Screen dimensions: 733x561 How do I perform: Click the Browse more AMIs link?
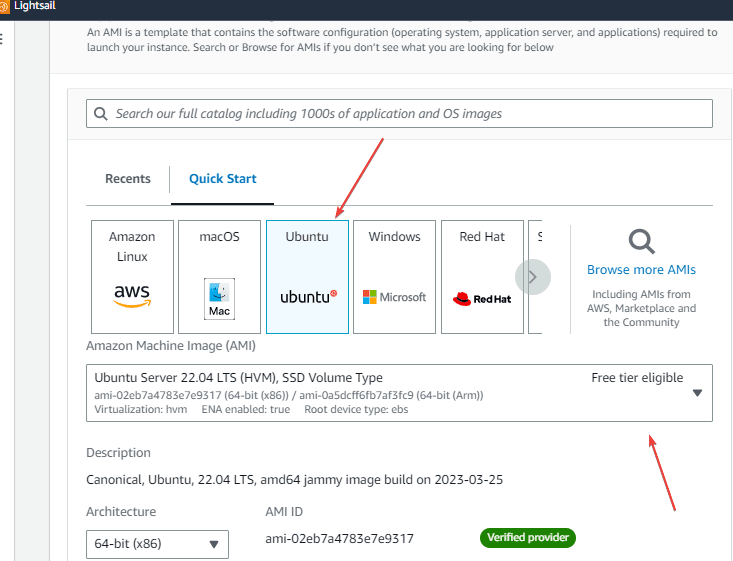click(641, 270)
